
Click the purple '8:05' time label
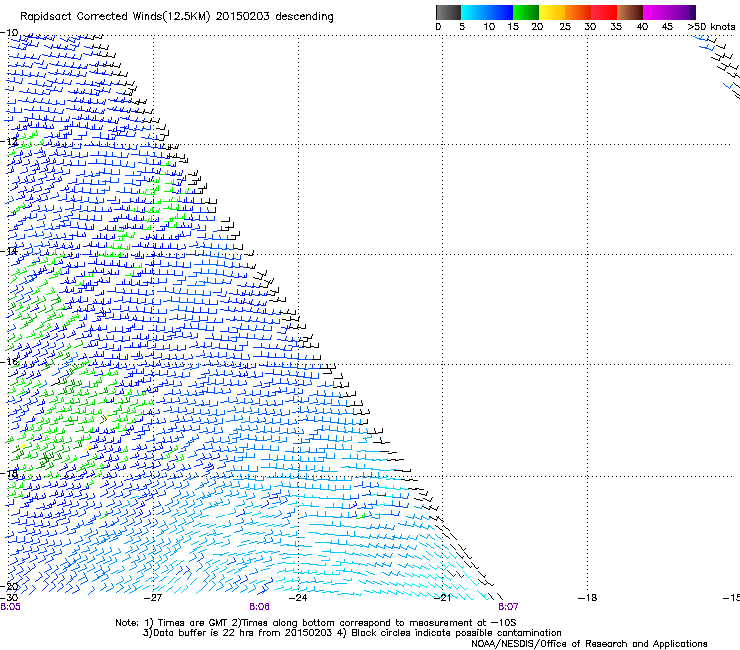point(10,607)
